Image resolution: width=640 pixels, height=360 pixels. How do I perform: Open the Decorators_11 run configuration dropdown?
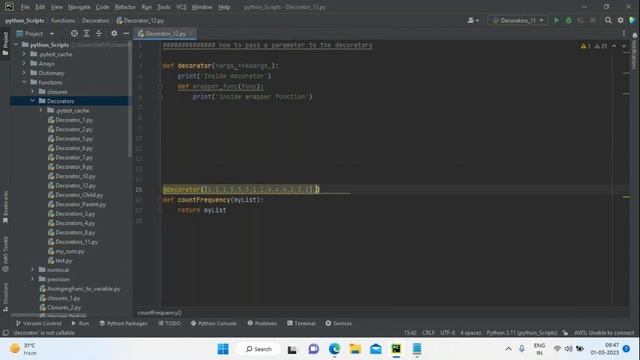(518, 20)
